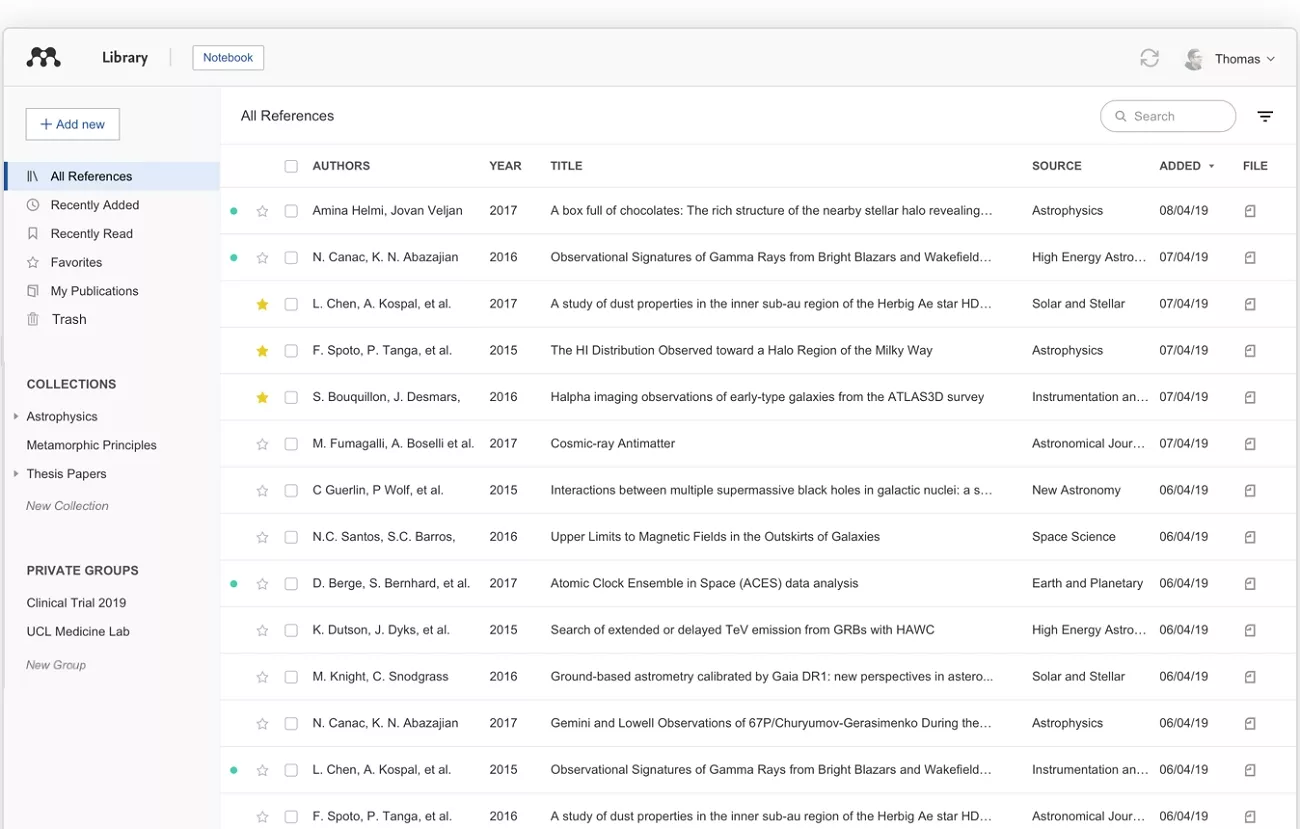This screenshot has height=829, width=1300.
Task: Expand the Astrophysics collection
Action: (x=15, y=416)
